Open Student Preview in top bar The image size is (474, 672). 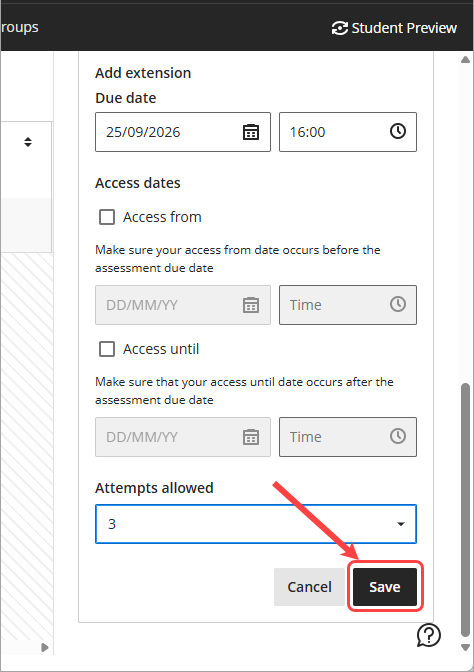394,28
